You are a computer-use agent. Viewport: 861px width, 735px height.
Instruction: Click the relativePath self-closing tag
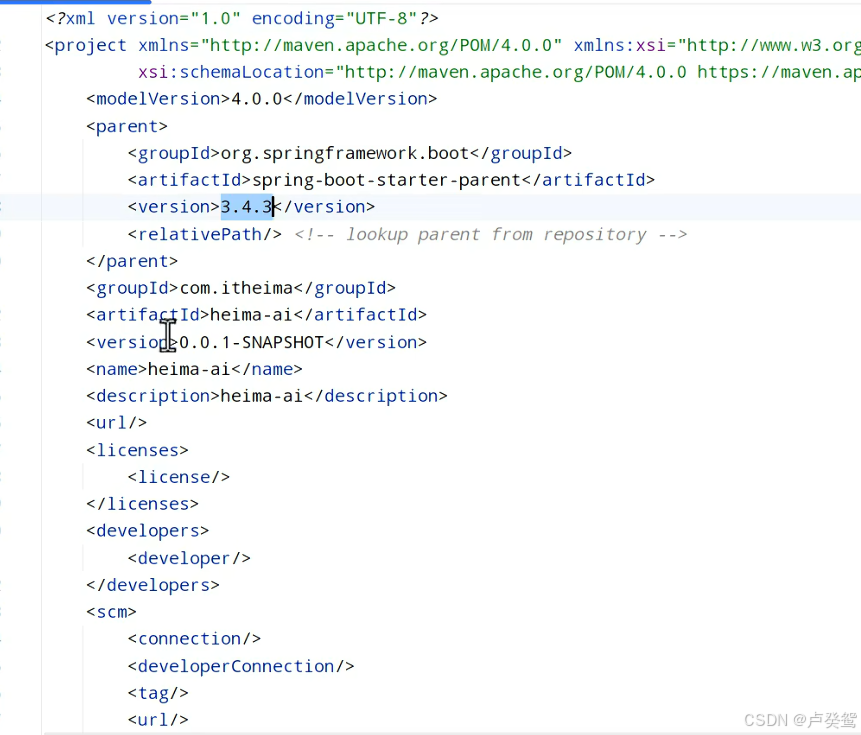point(205,234)
